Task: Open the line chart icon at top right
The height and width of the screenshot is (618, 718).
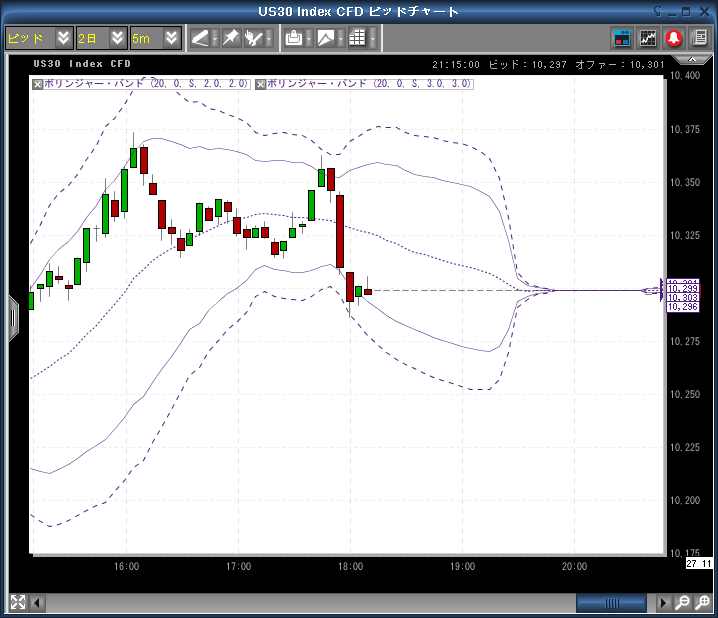Action: [648, 38]
